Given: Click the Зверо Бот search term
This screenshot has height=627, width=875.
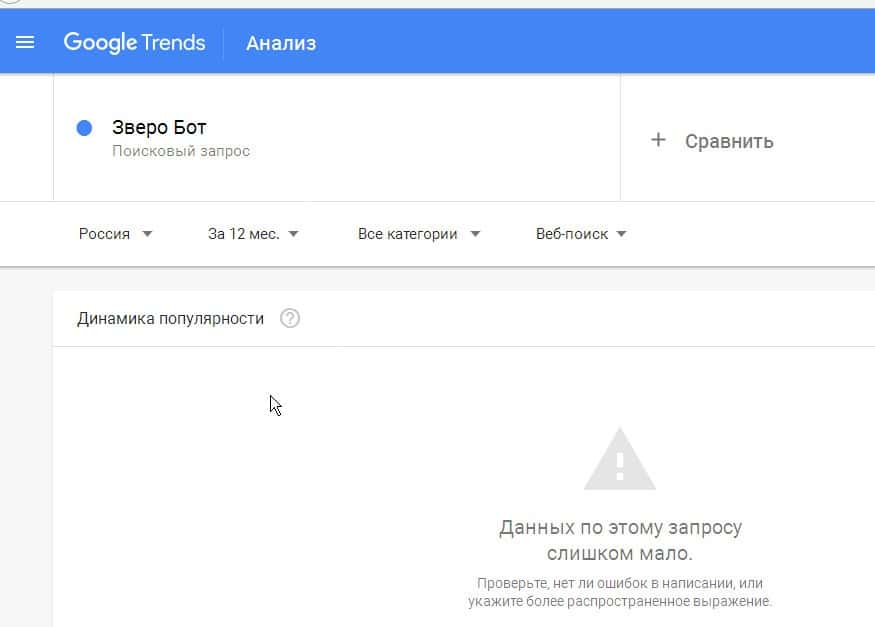Looking at the screenshot, I should point(159,128).
